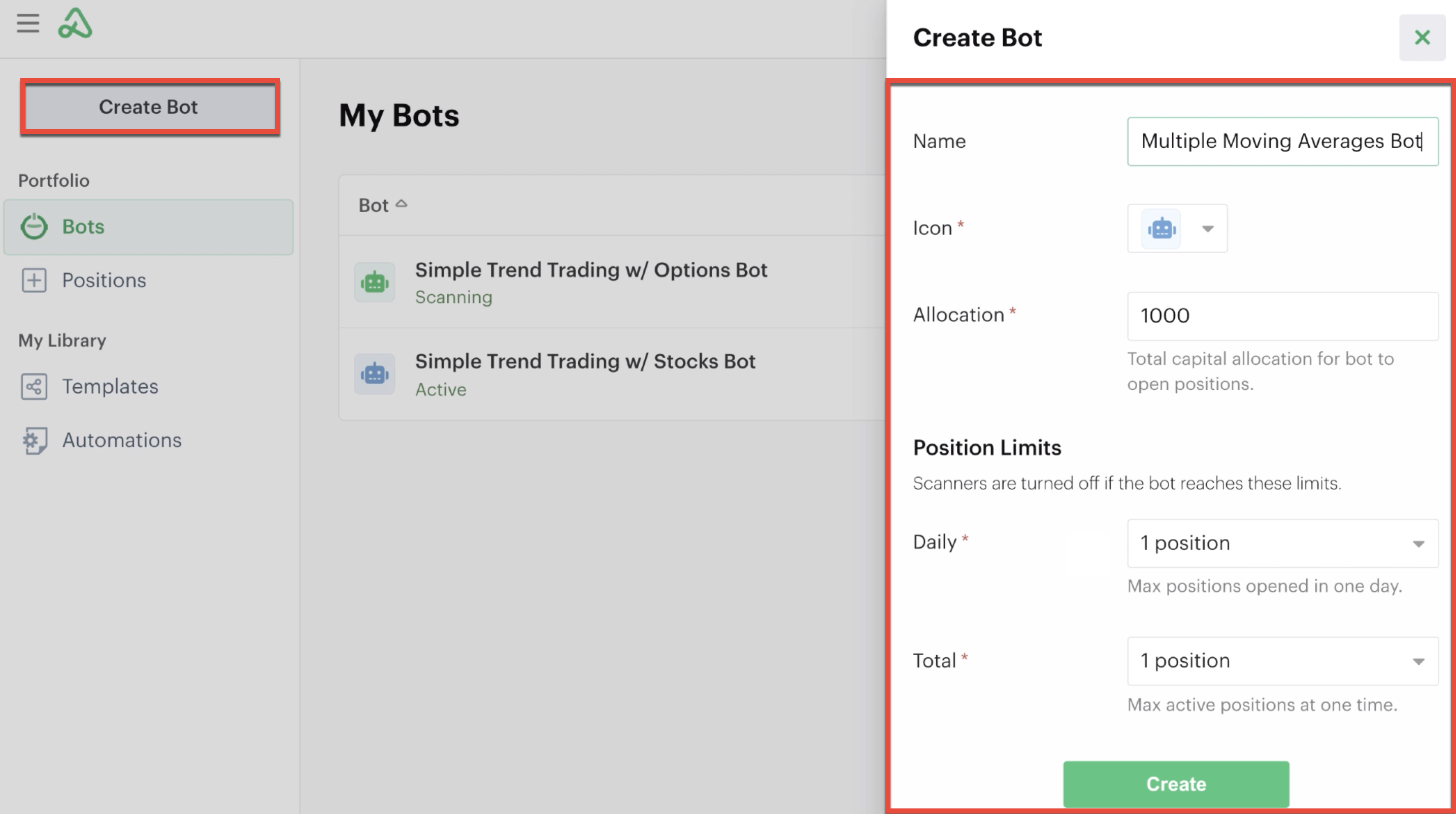Open the Daily position limit dropdown
The image size is (1456, 814).
click(1282, 544)
